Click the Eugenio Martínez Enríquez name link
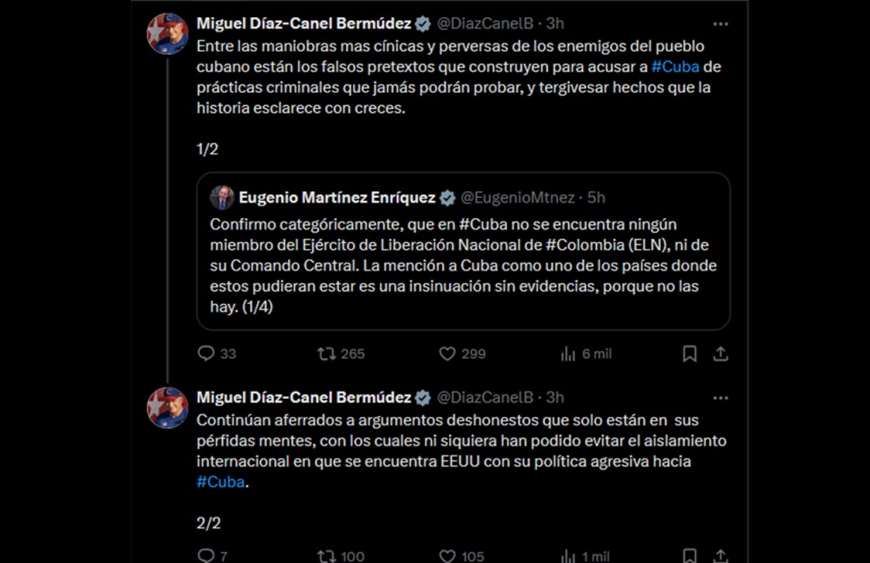This screenshot has width=870, height=563. [336, 198]
